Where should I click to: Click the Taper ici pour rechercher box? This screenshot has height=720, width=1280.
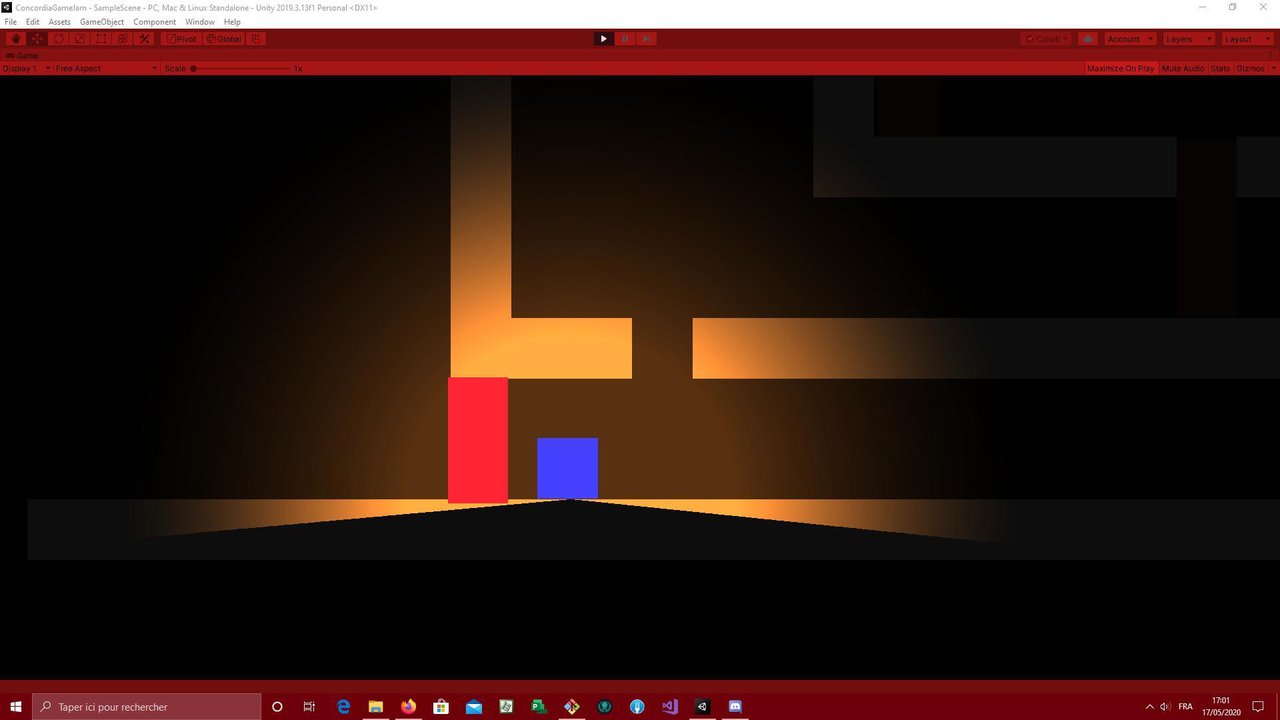click(x=147, y=706)
